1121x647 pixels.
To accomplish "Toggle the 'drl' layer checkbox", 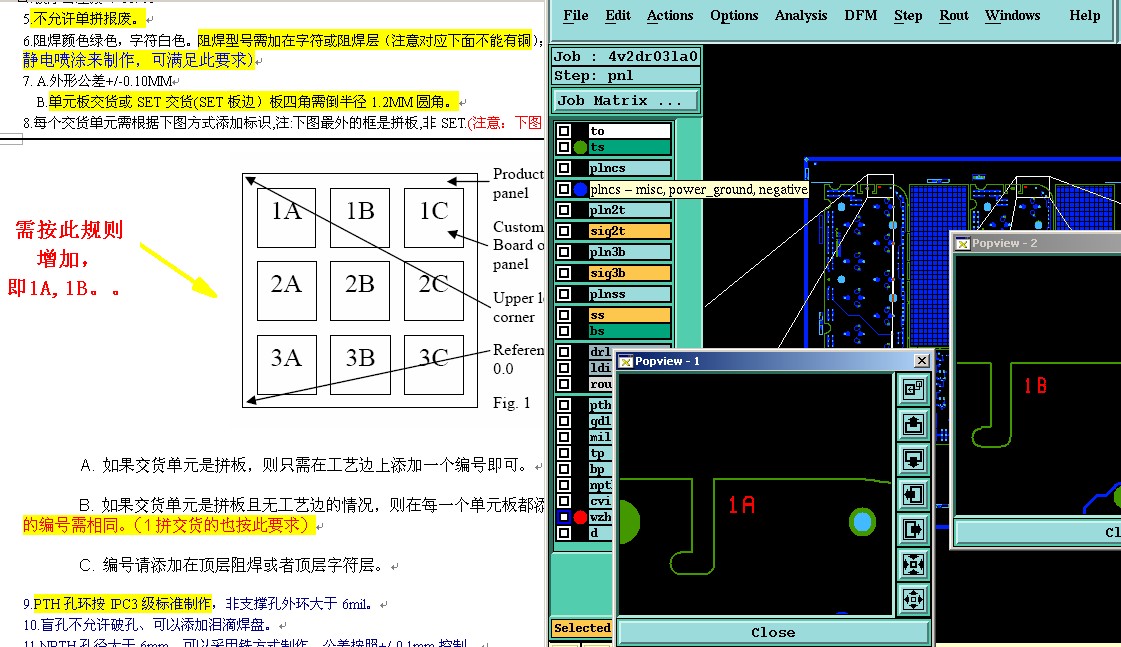I will (564, 352).
